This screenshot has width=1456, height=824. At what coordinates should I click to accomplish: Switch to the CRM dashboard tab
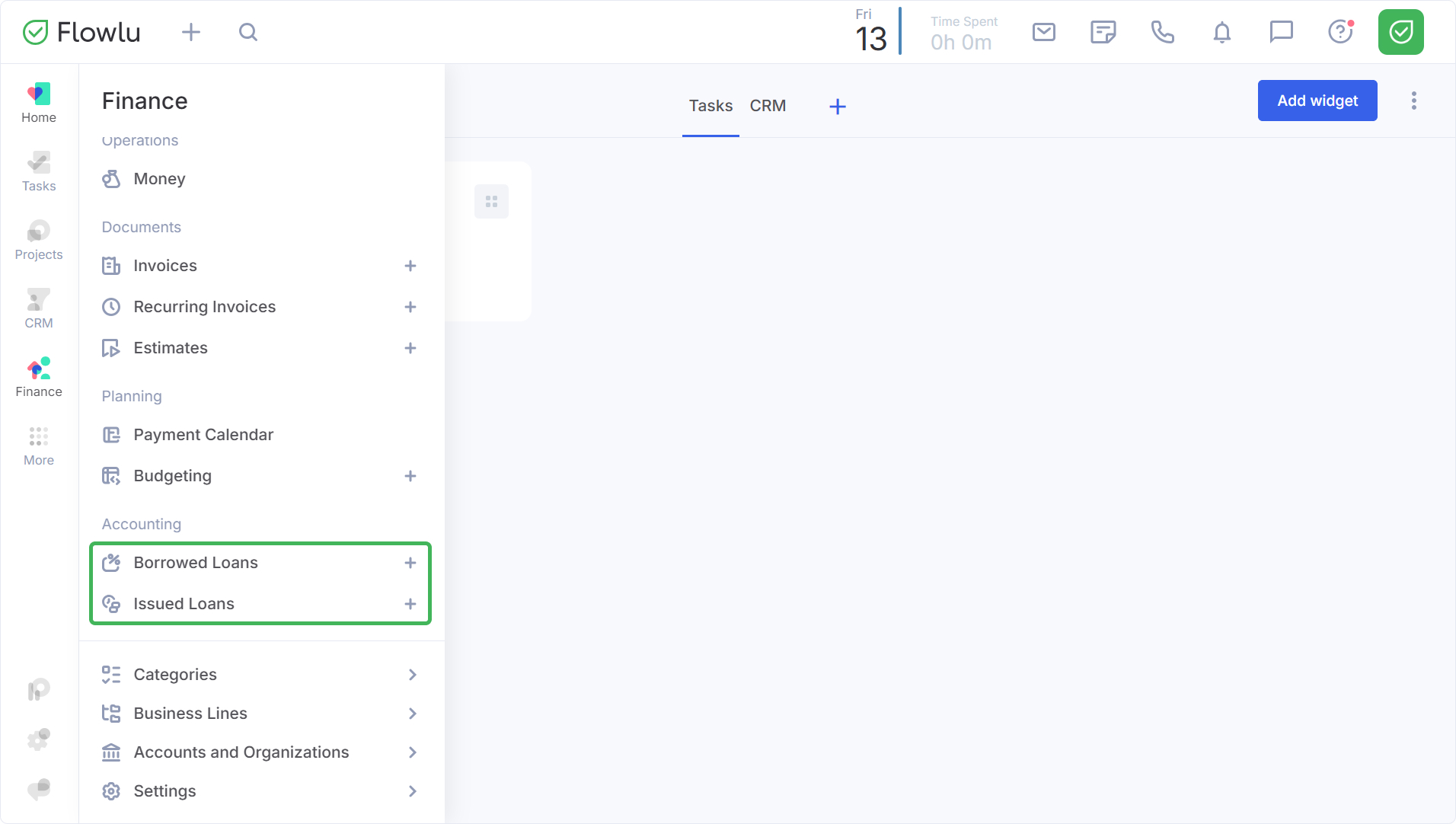(768, 106)
